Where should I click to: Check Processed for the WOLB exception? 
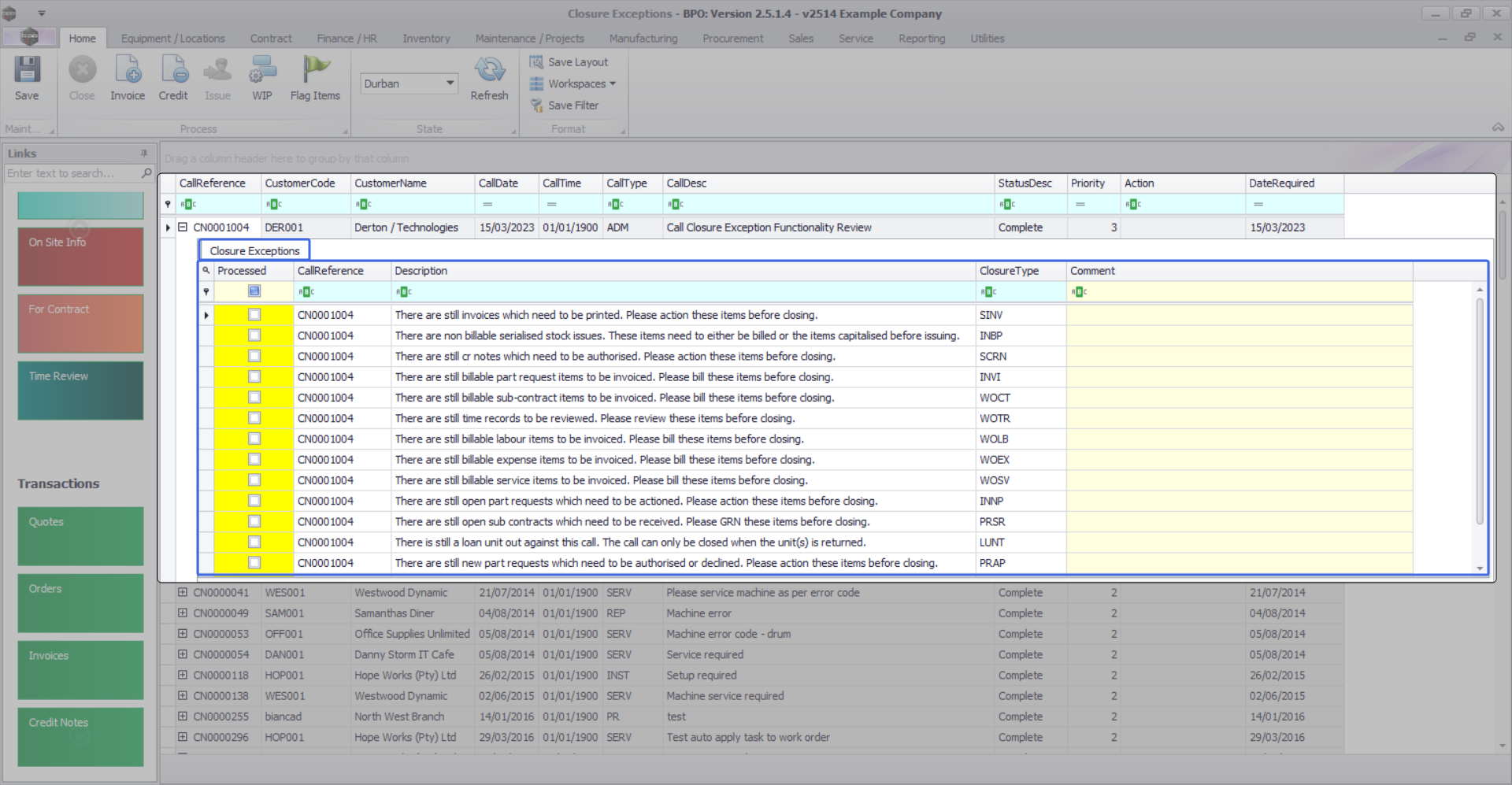[254, 439]
